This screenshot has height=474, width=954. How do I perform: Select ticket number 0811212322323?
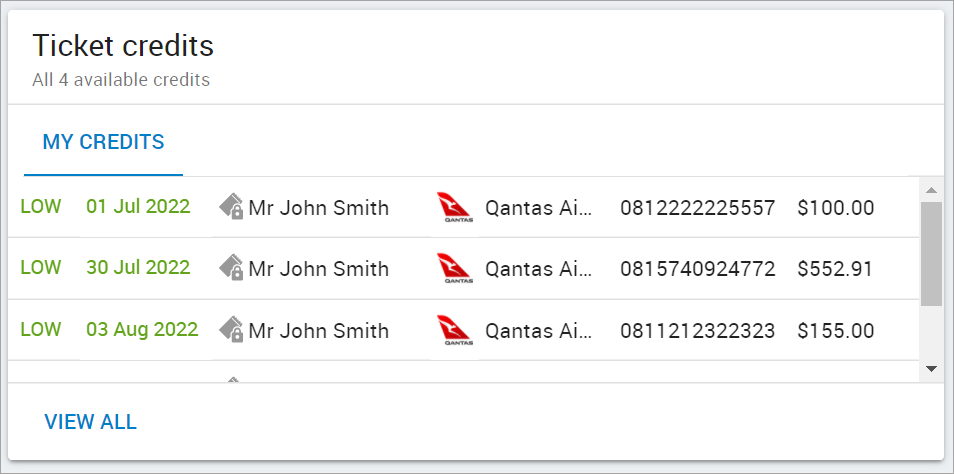(x=698, y=330)
